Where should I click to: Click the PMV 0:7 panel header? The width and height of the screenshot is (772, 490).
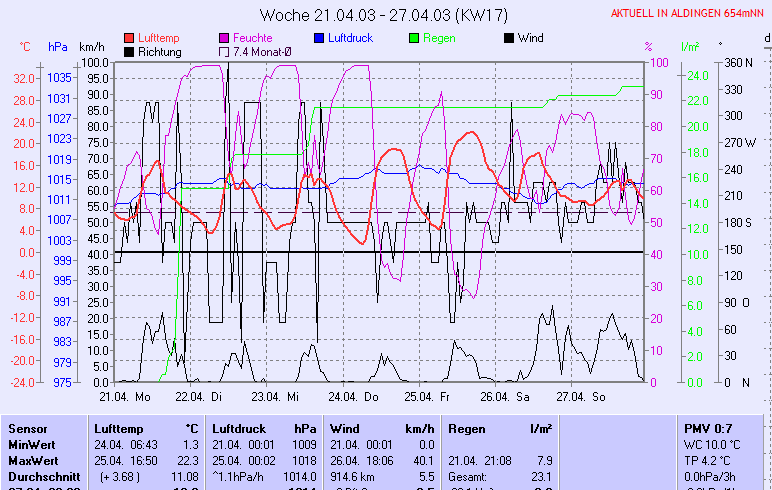pos(708,428)
